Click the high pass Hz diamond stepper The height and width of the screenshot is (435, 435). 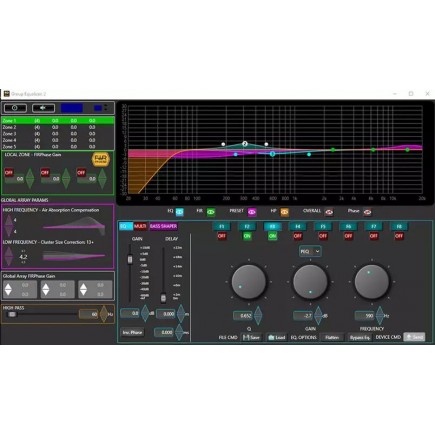(104, 314)
